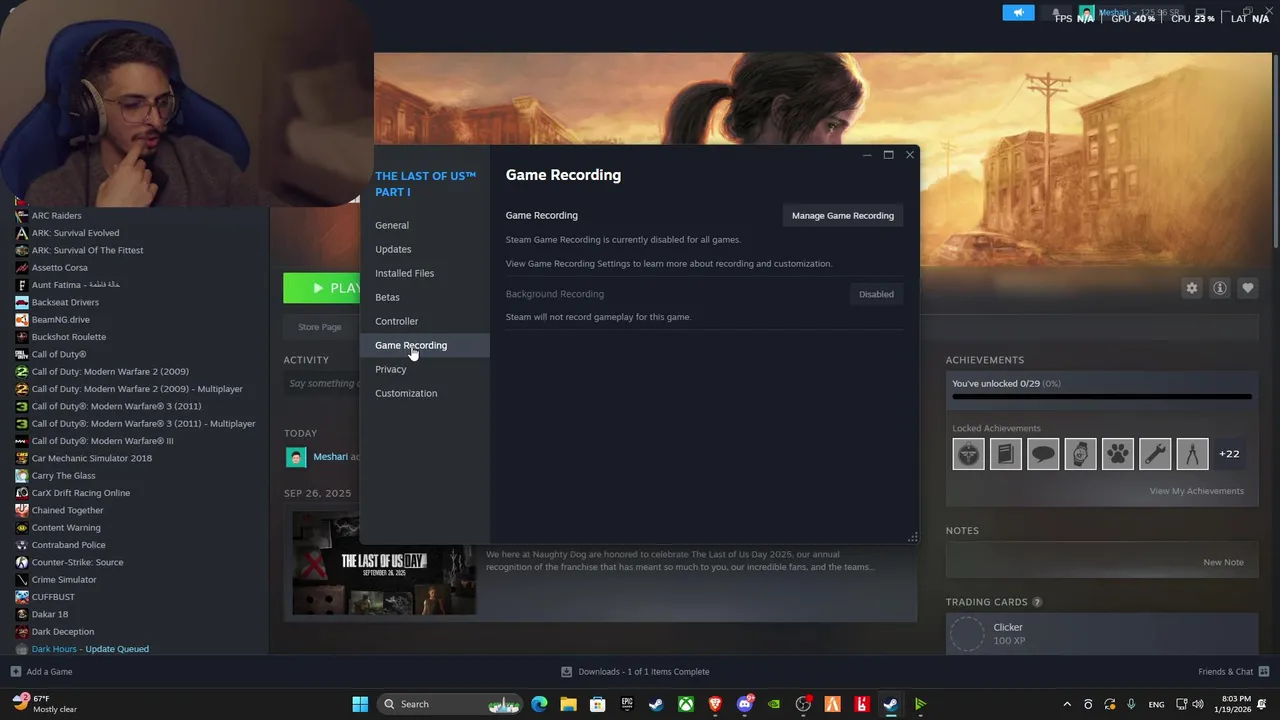Viewport: 1280px width, 720px height.
Task: Click the game info icon
Action: [1220, 288]
